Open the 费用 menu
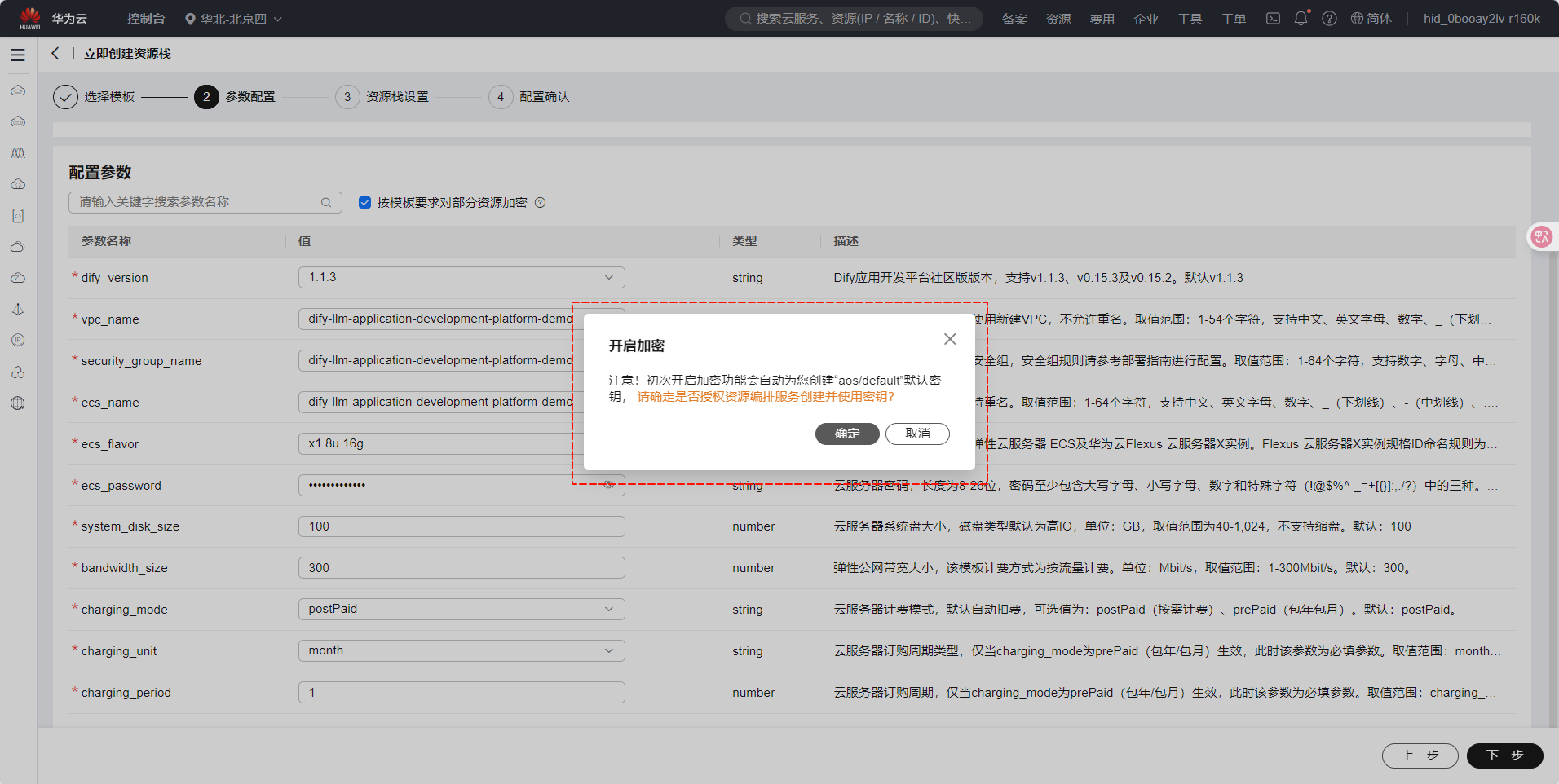 click(x=1102, y=19)
